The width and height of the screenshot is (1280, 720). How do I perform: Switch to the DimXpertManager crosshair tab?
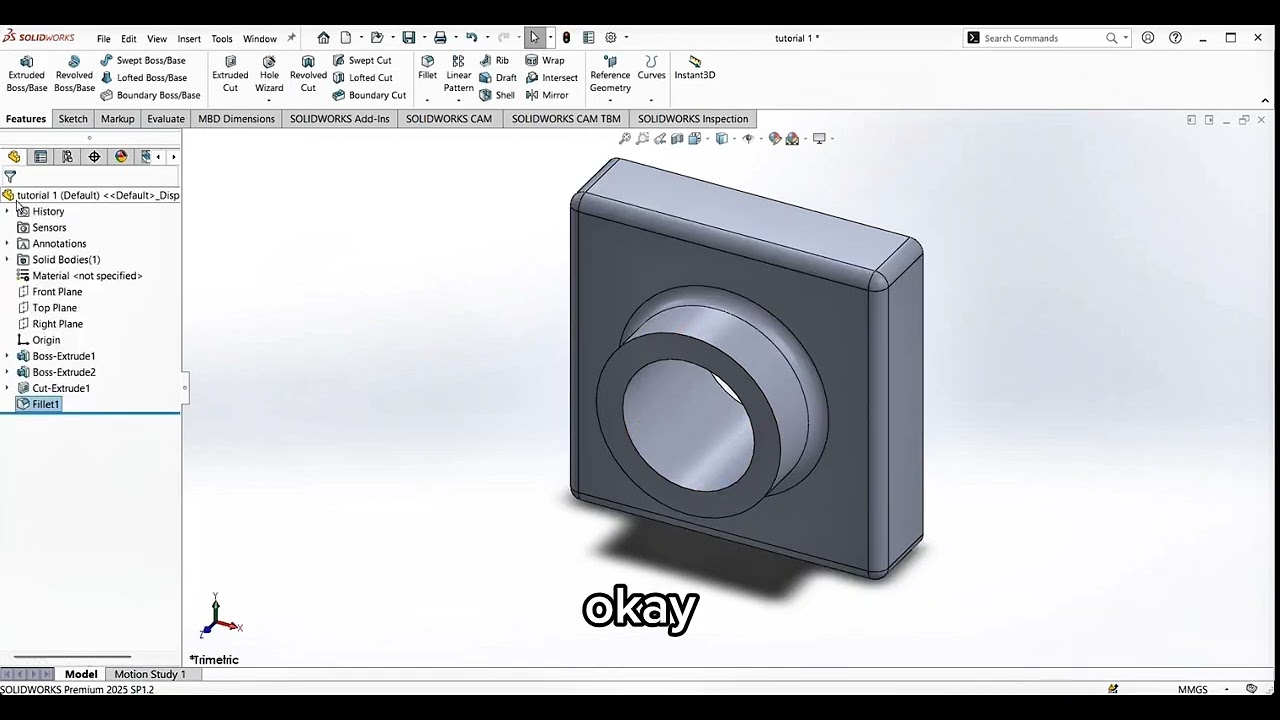[94, 157]
